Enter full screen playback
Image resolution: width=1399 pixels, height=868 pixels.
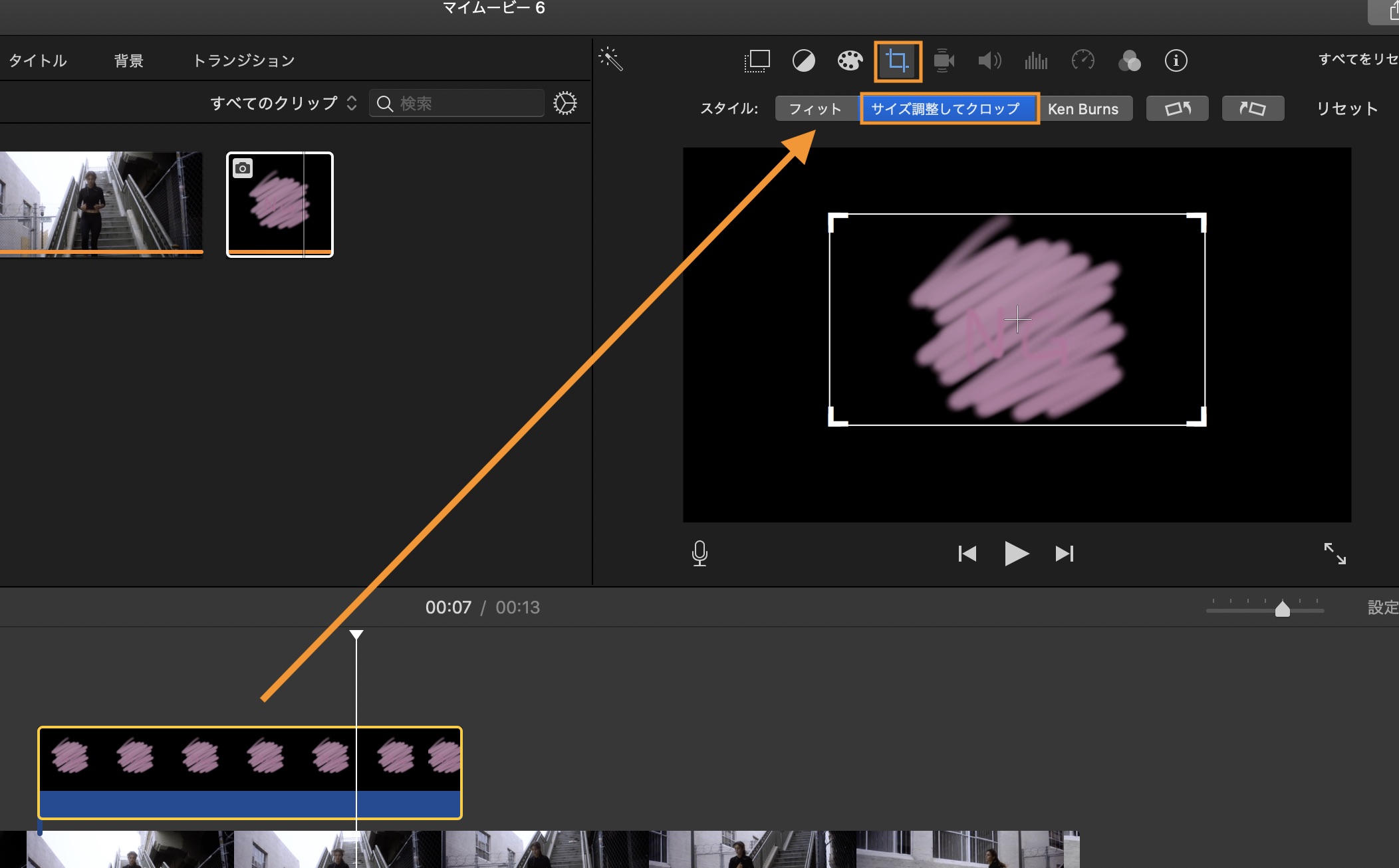[1335, 554]
